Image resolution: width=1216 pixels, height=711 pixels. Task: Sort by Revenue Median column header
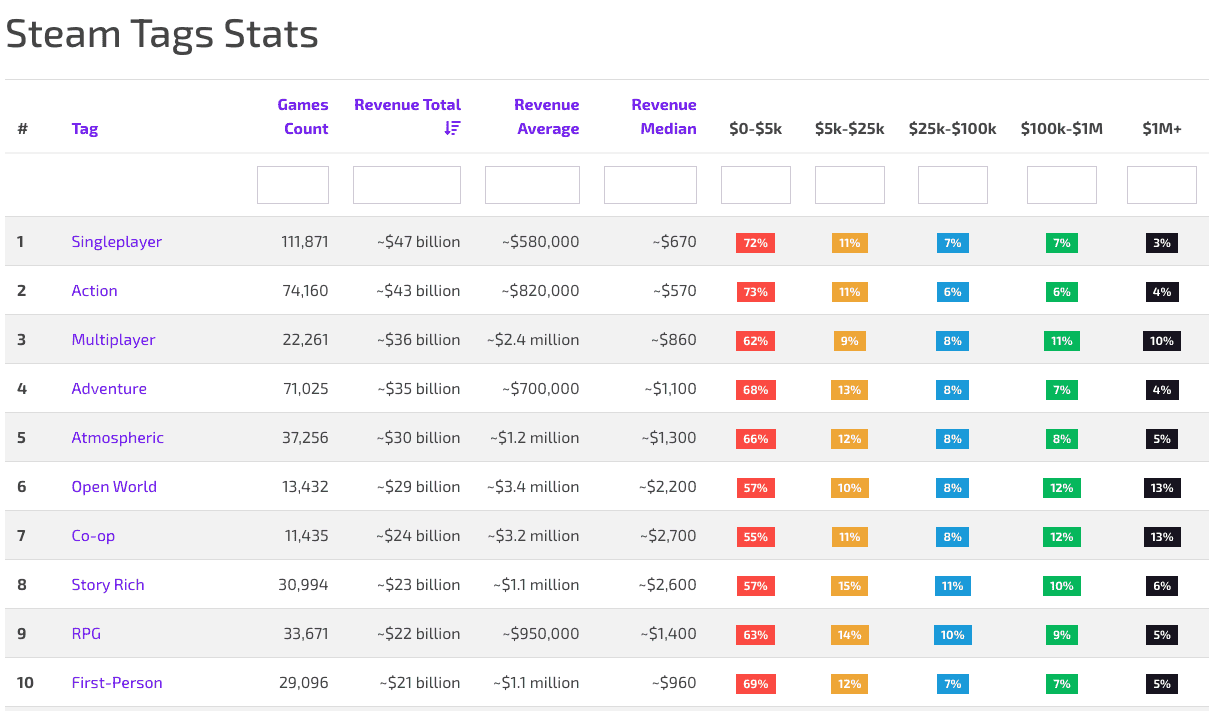click(664, 116)
